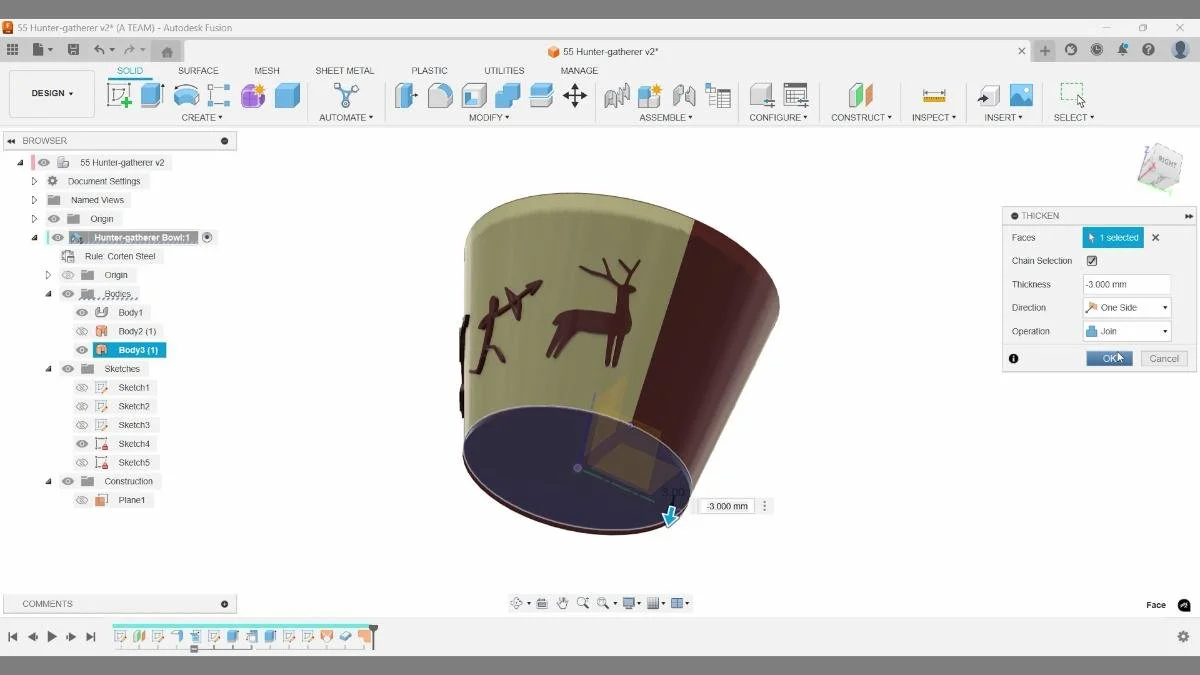Click the Measure tool under Inspect
1200x675 pixels.
pos(933,95)
